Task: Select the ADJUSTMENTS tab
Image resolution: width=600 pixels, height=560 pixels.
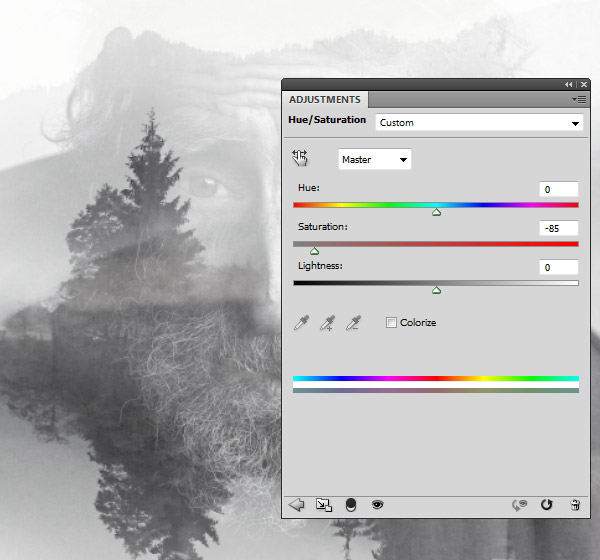Action: (x=324, y=100)
